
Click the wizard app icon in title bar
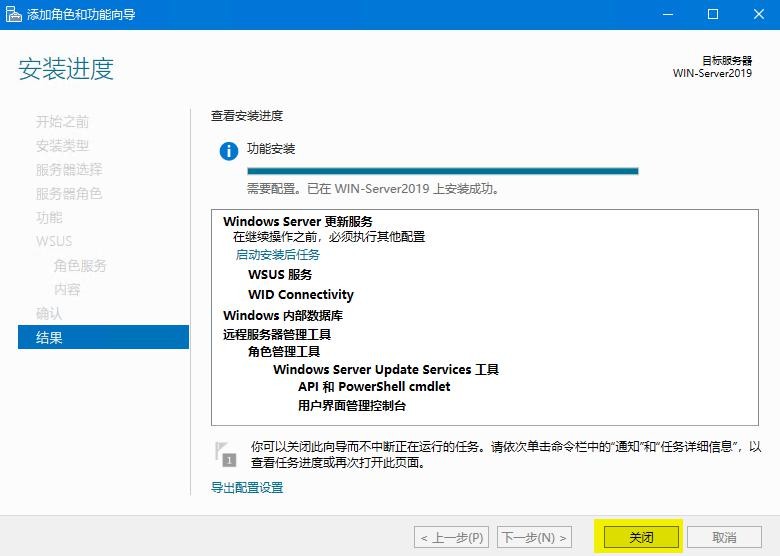13,14
